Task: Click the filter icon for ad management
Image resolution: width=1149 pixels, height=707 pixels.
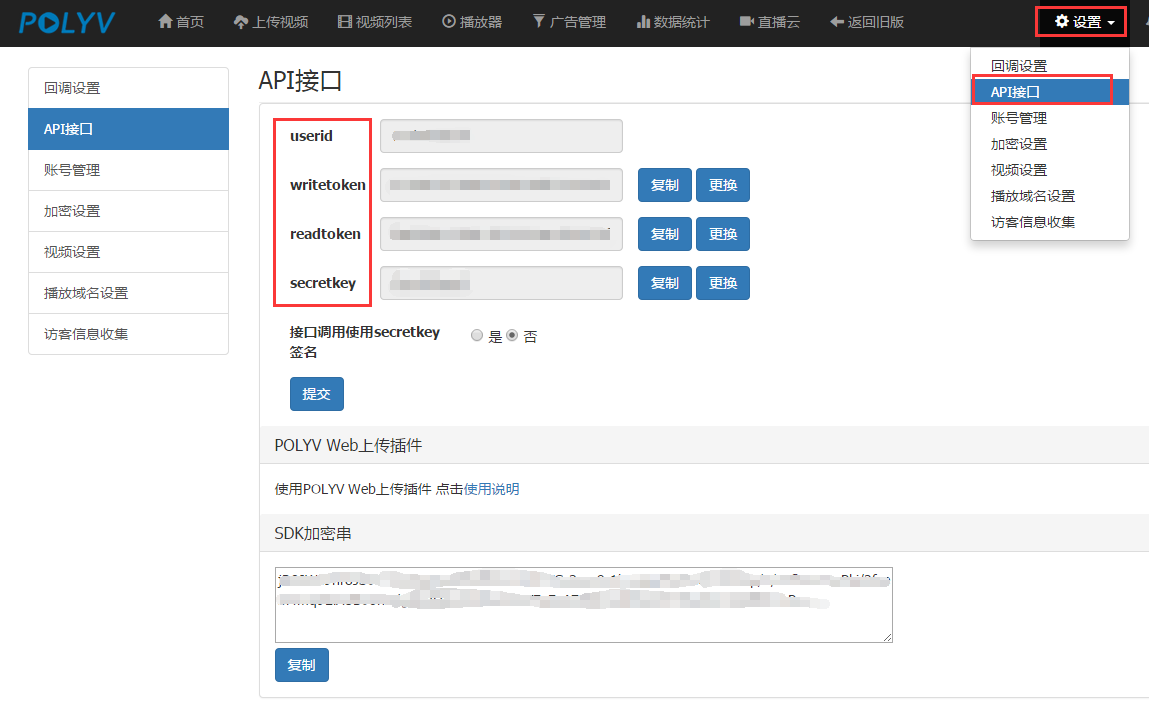Action: (539, 22)
